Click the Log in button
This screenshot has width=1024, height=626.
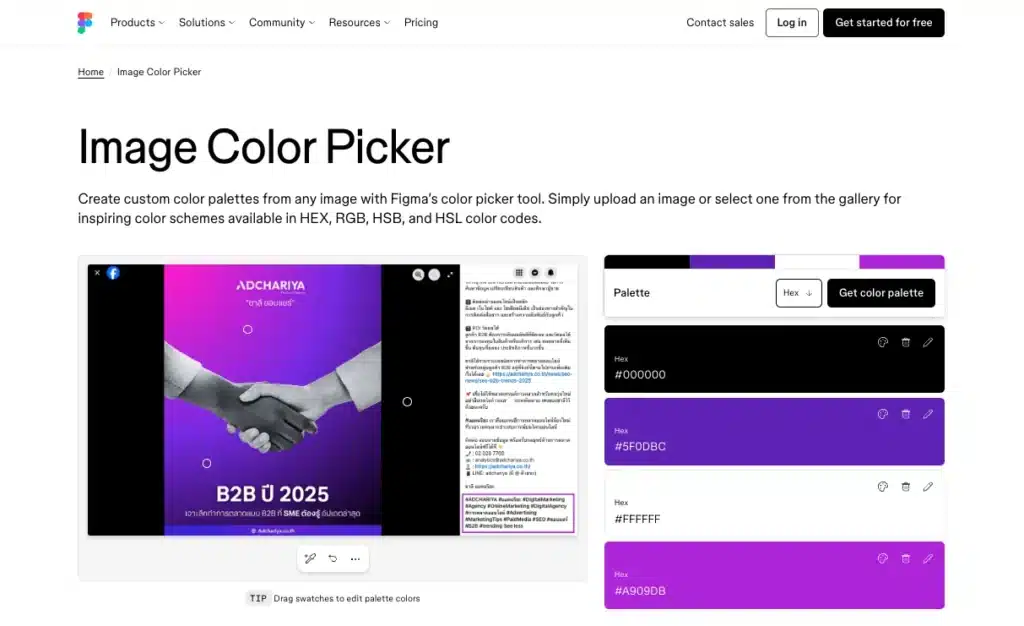click(x=791, y=23)
